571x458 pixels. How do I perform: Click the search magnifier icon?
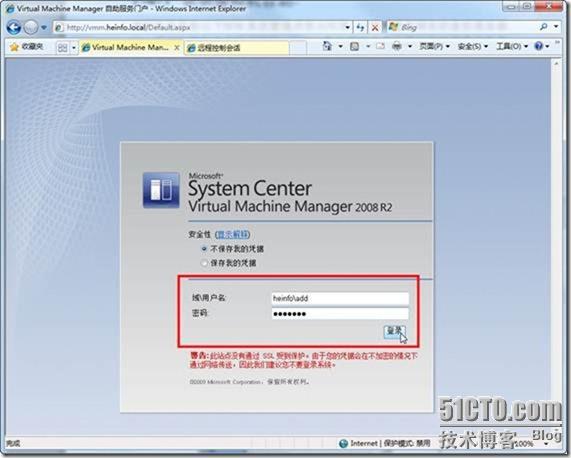pyautogui.click(x=544, y=27)
